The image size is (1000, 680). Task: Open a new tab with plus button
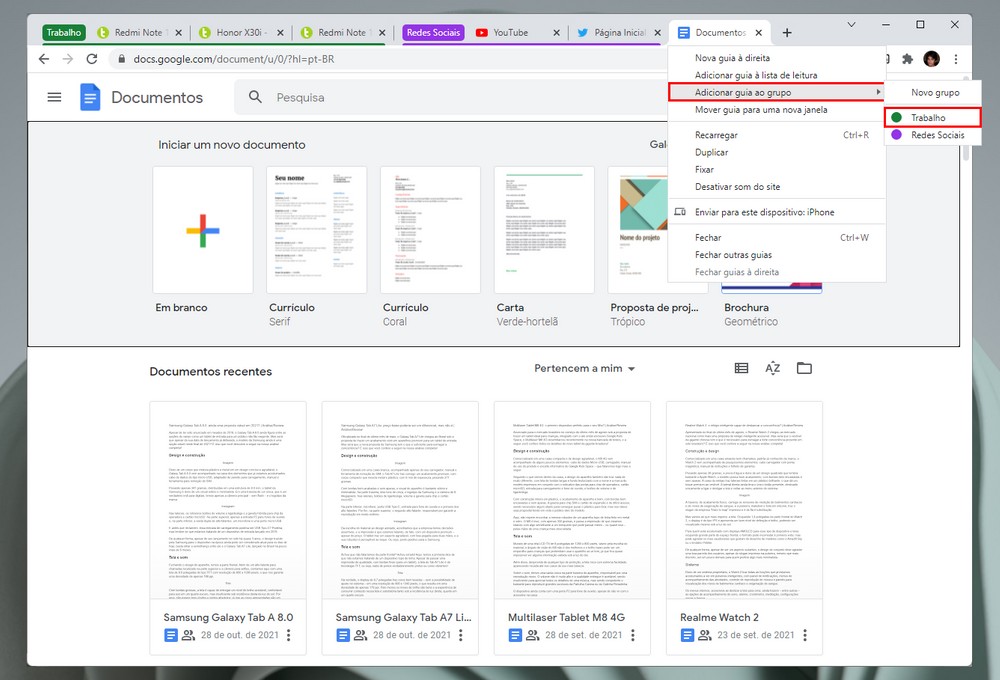point(787,33)
